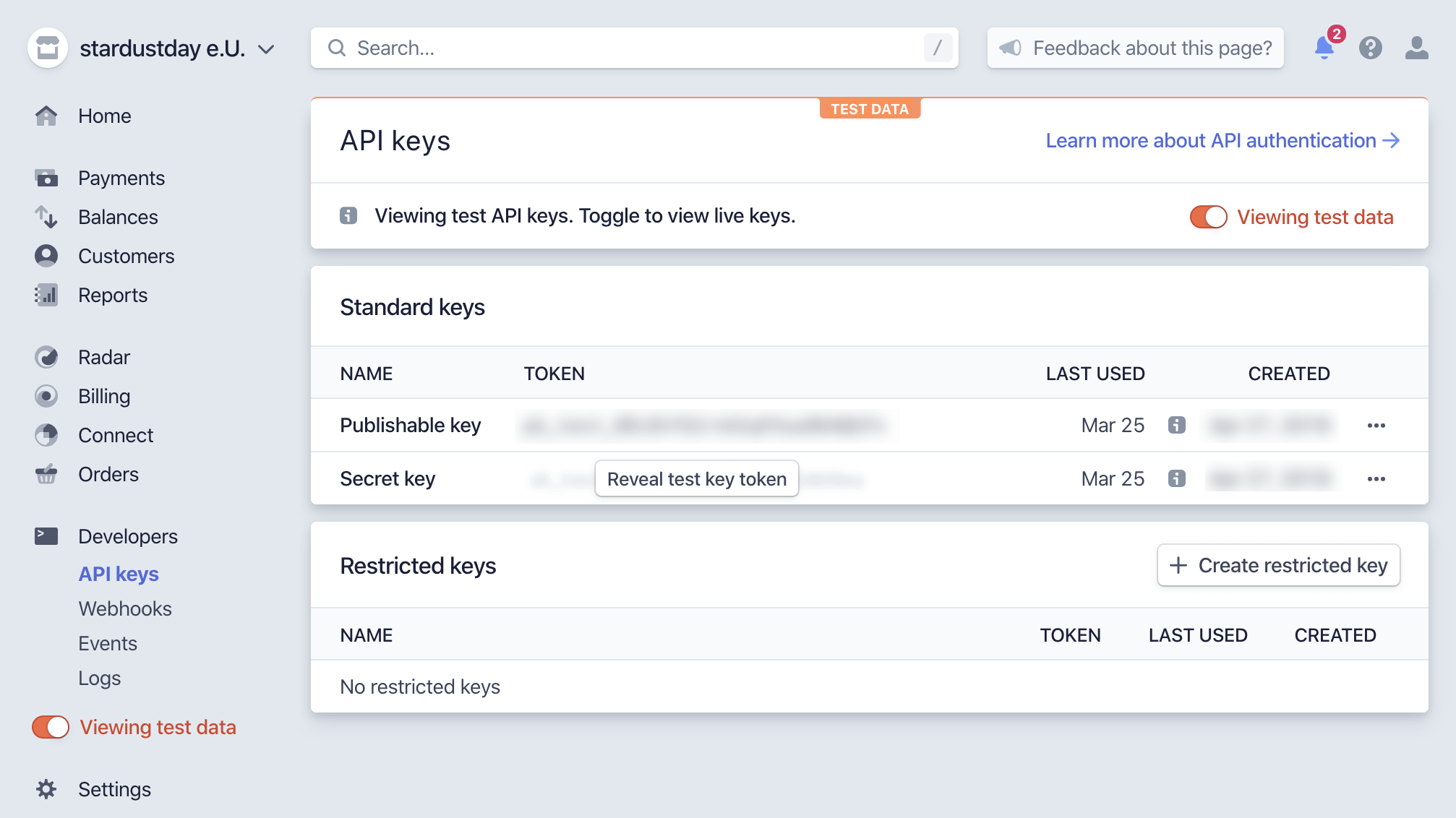Screen dimensions: 1456x818
Task: Click the feedback megaphone icon
Action: [1010, 48]
